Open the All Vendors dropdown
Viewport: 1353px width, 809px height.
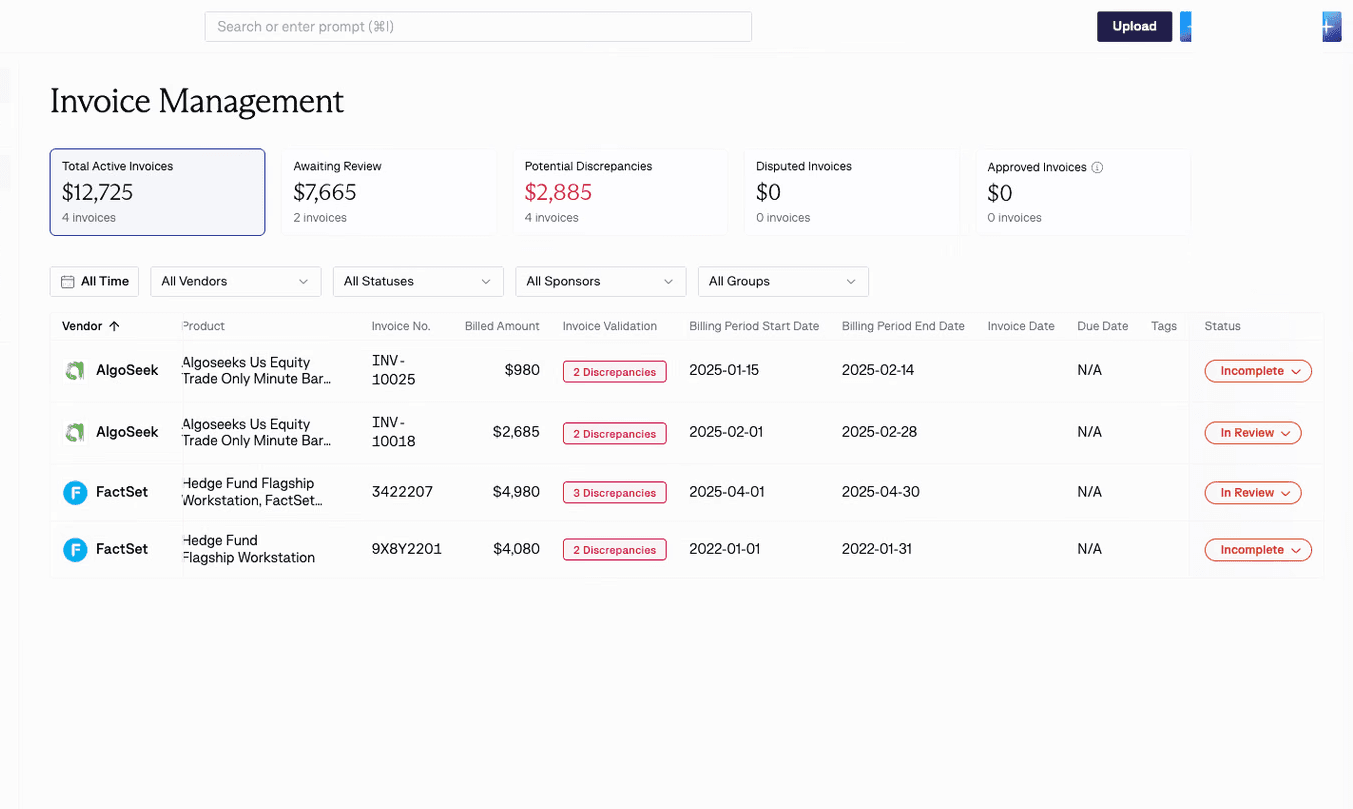pos(236,282)
